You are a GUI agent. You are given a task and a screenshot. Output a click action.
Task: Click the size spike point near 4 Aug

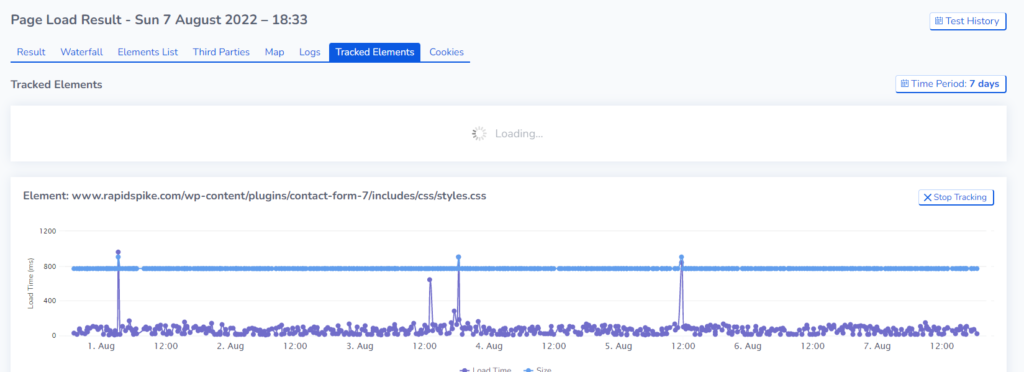click(x=458, y=257)
